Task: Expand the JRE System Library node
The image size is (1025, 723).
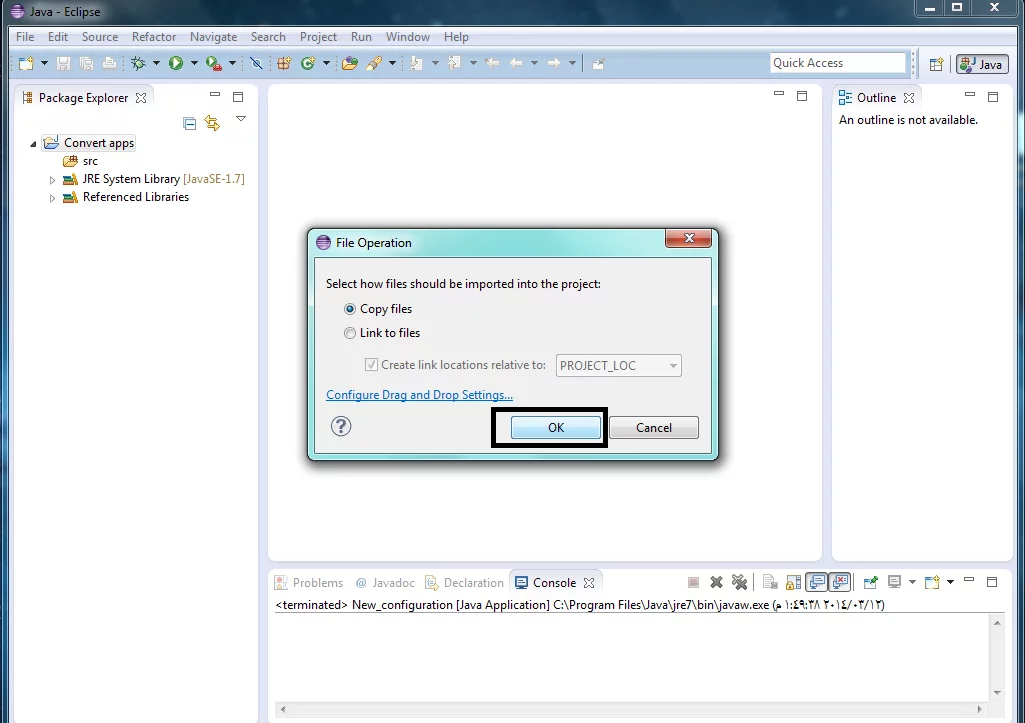Action: pos(53,180)
